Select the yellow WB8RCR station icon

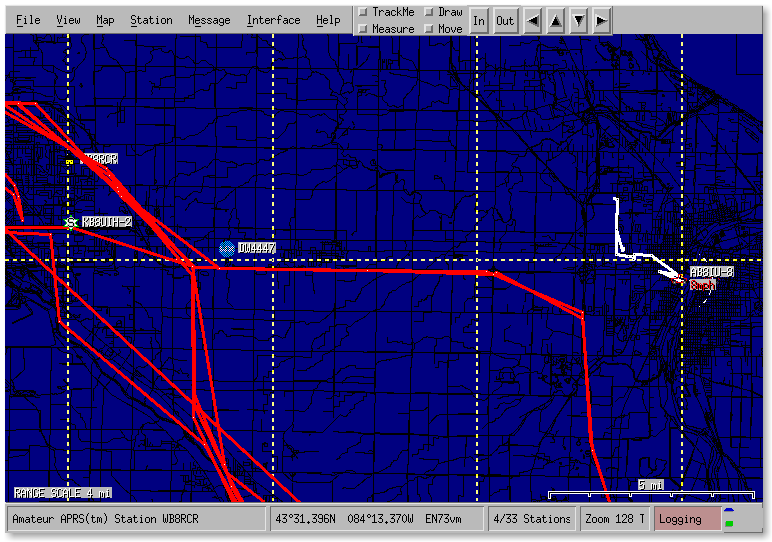point(69,160)
